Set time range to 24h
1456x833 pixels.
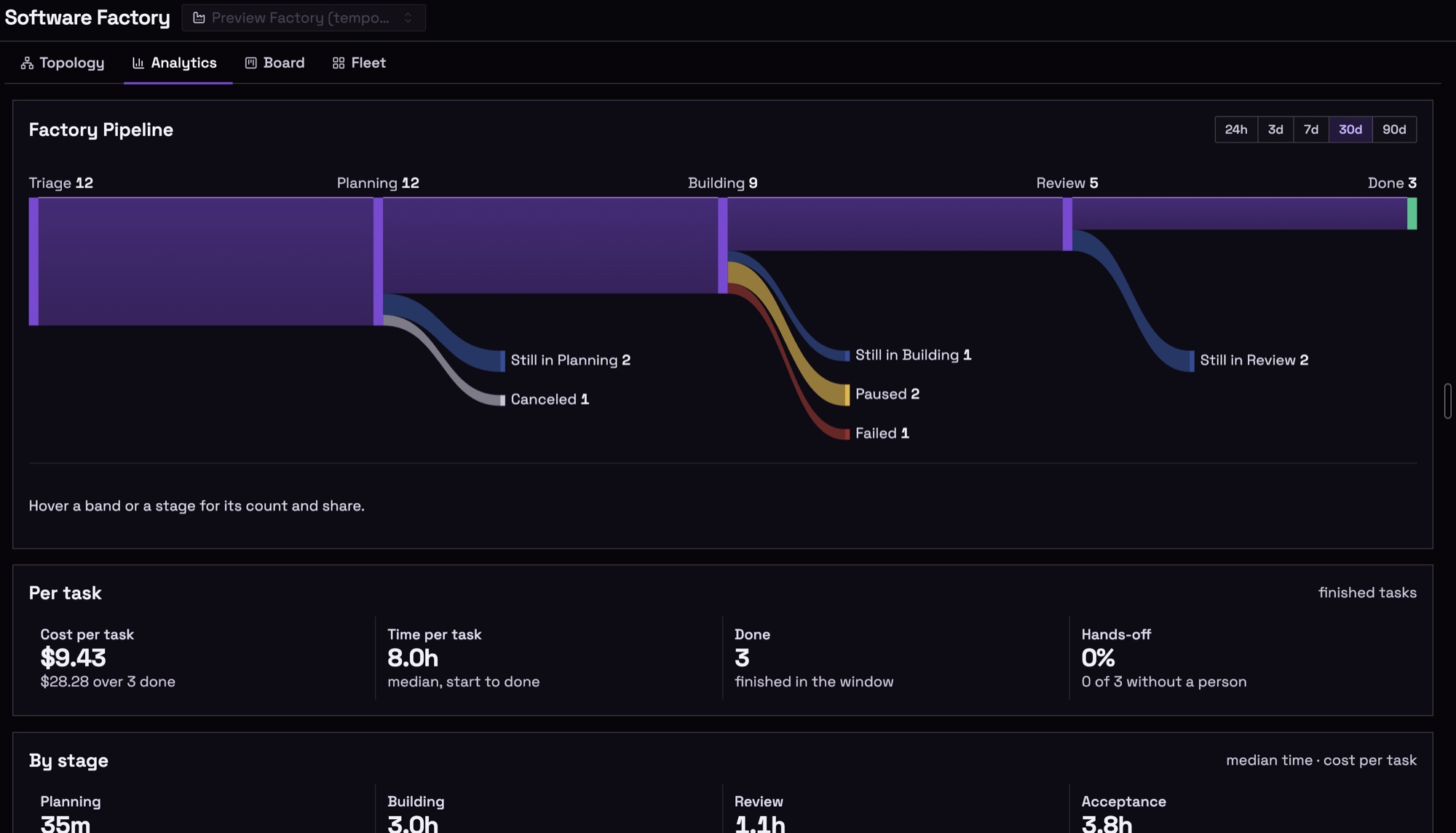(1236, 130)
